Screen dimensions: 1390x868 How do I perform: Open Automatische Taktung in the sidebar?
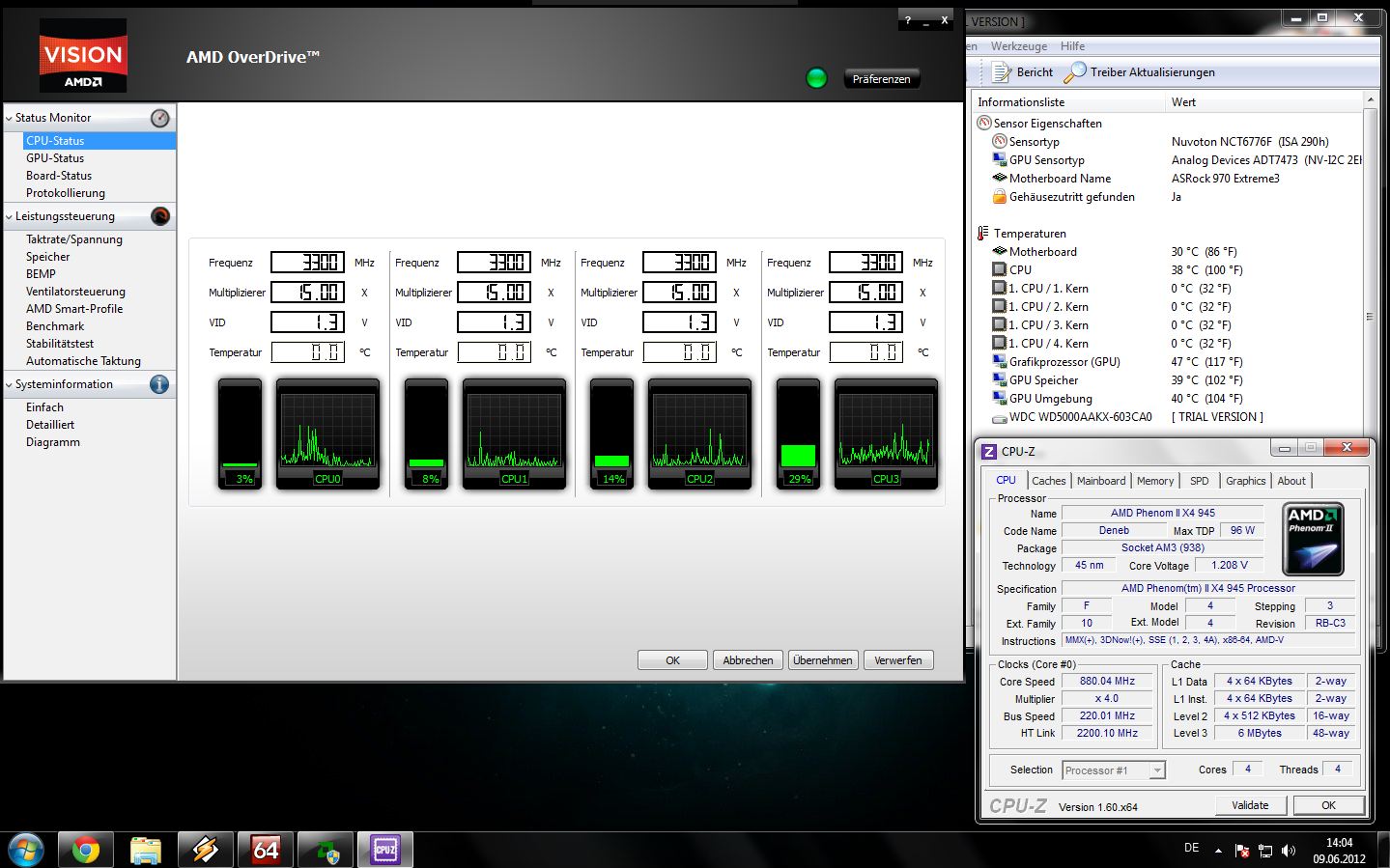tap(83, 361)
